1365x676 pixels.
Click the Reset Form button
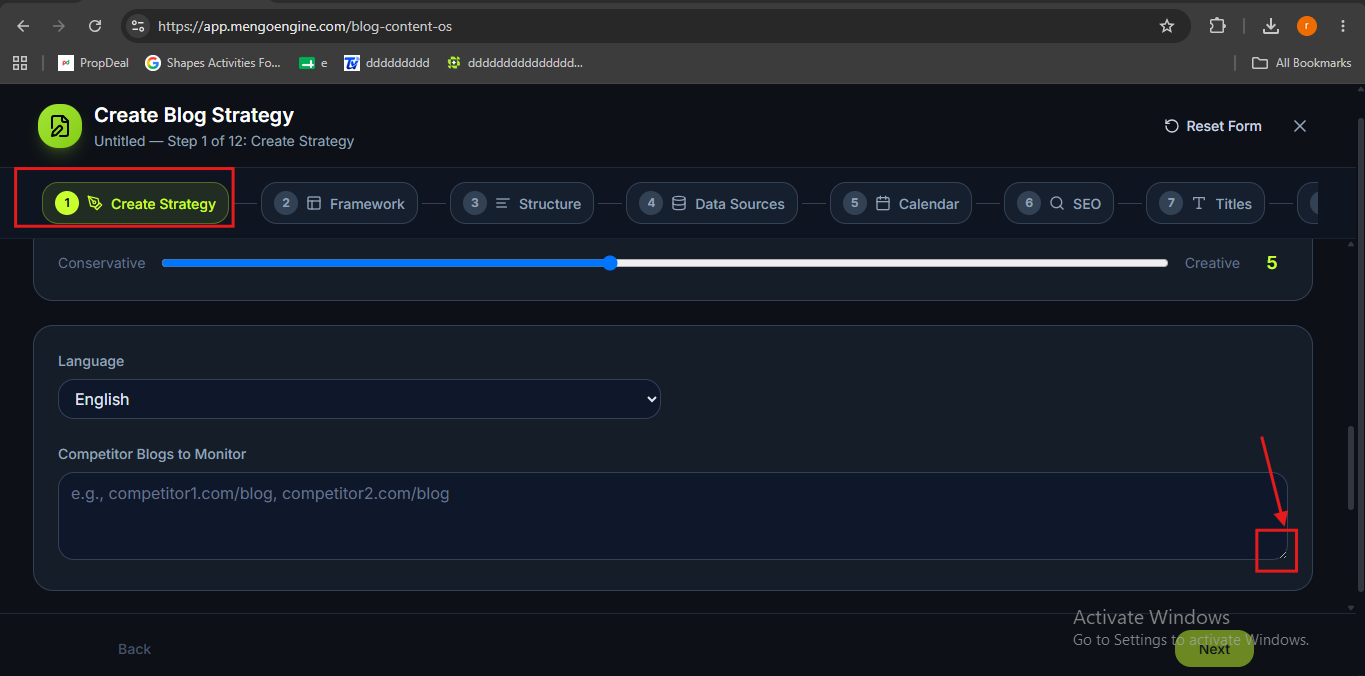coord(1213,126)
